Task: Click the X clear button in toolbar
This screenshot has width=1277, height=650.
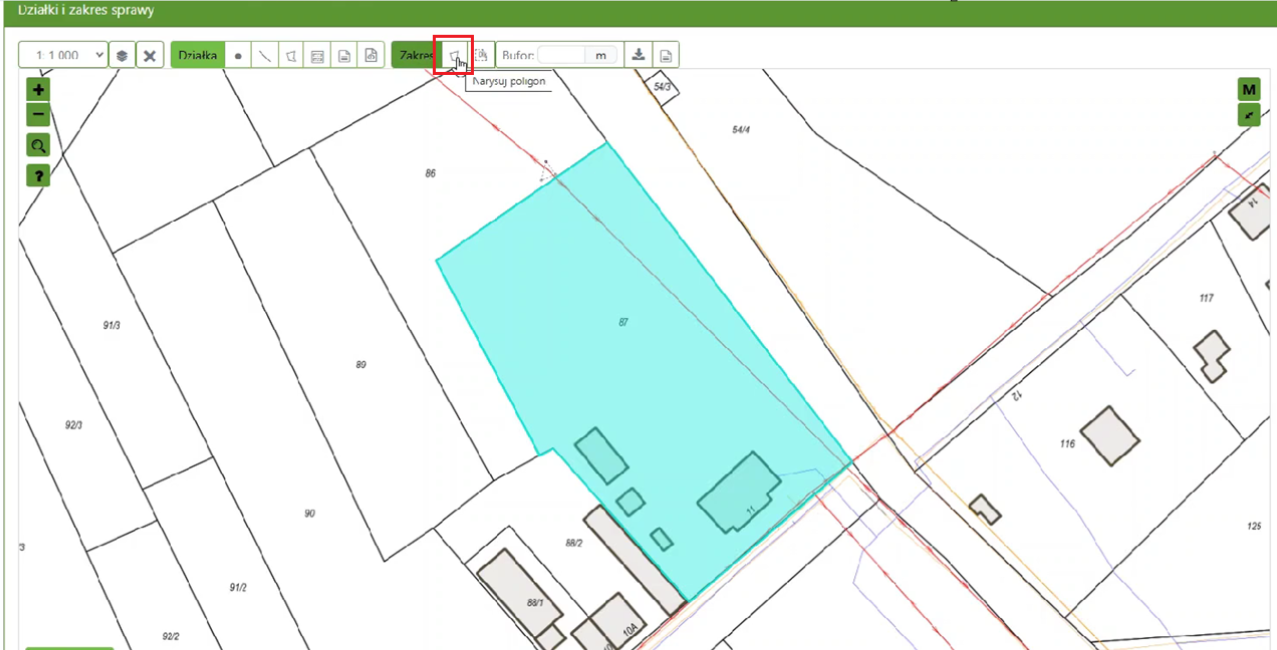Action: [x=149, y=55]
